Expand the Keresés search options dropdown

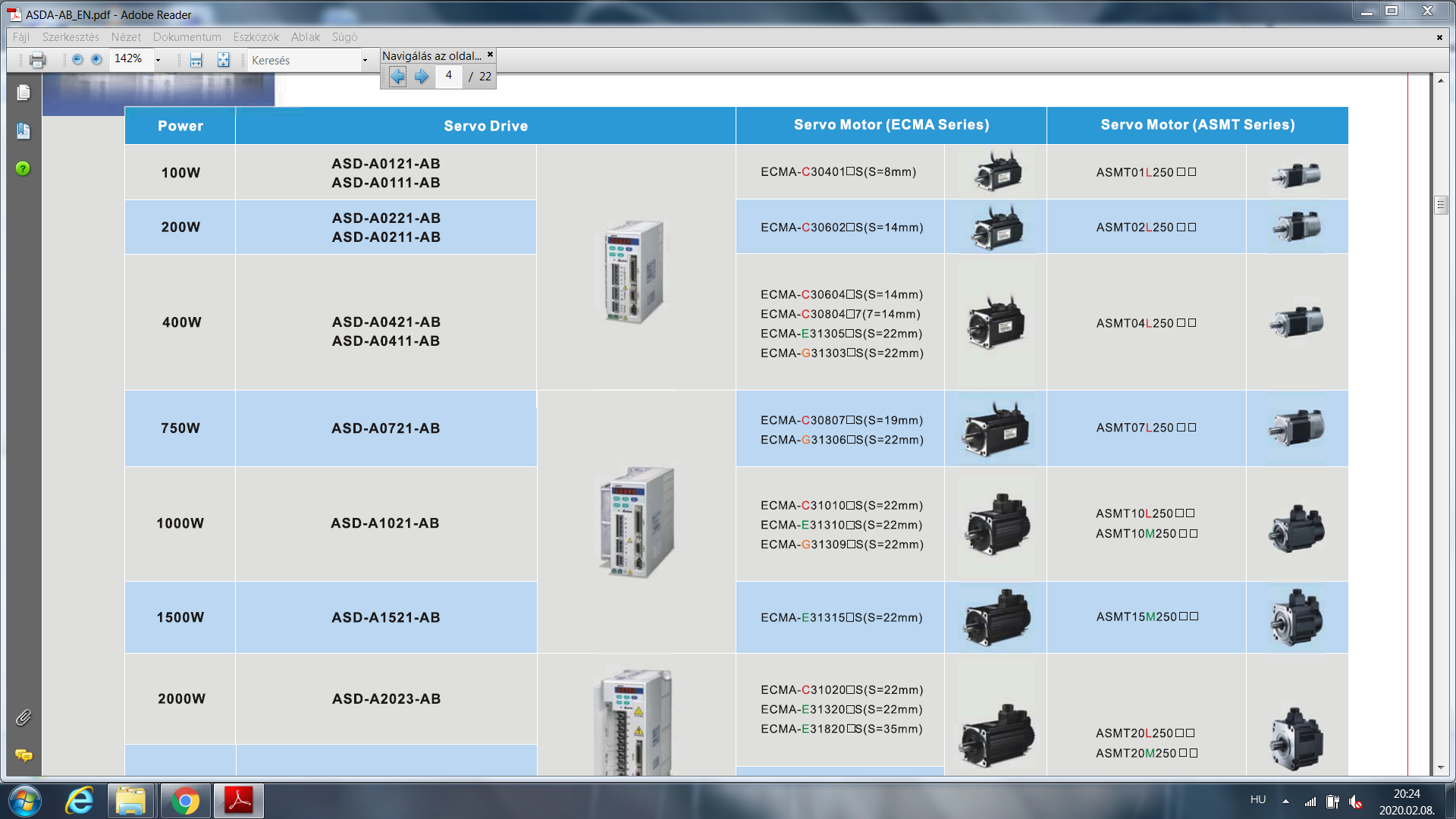(x=365, y=61)
